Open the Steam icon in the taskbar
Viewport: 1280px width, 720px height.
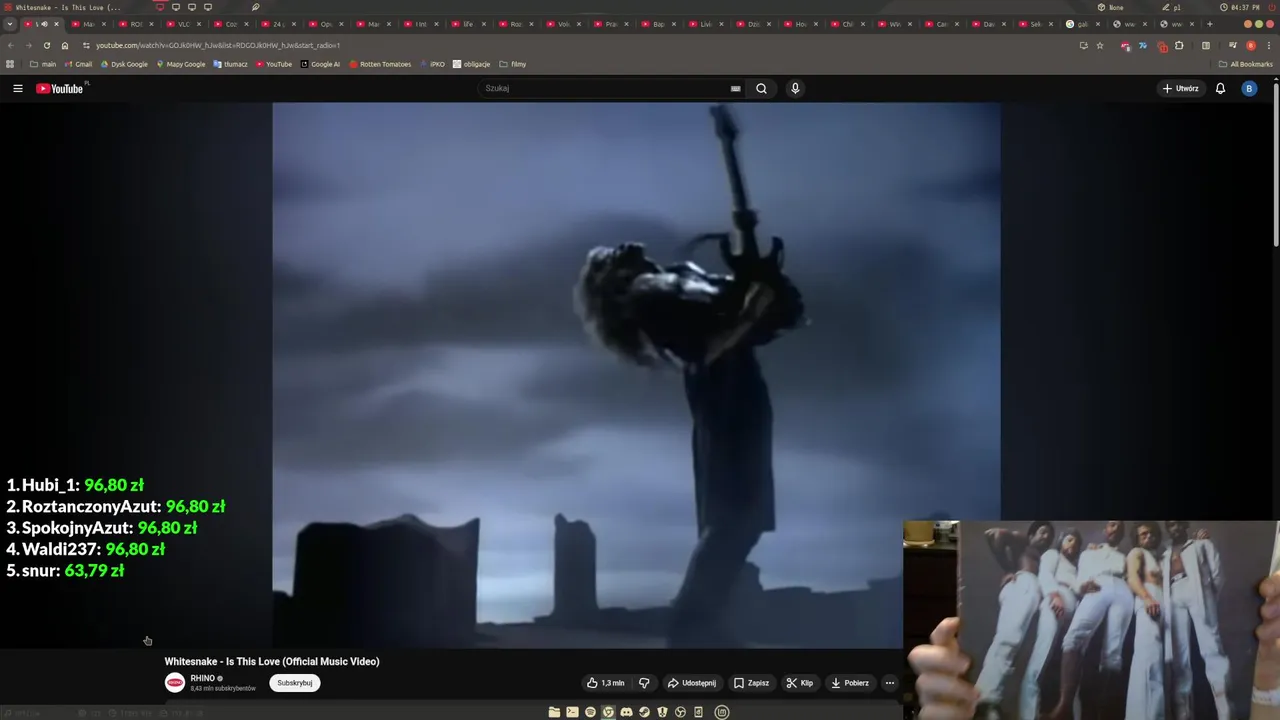pos(644,712)
